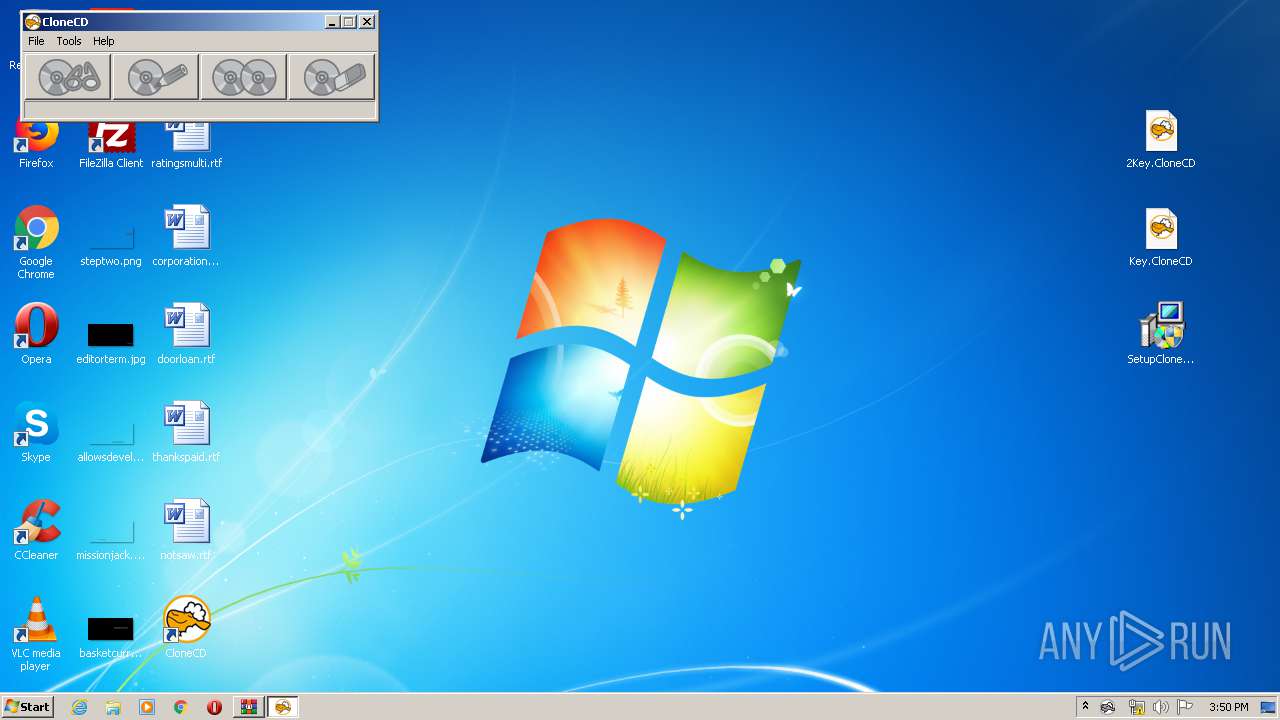Switch to the WinRAR taskbar button

(x=248, y=707)
